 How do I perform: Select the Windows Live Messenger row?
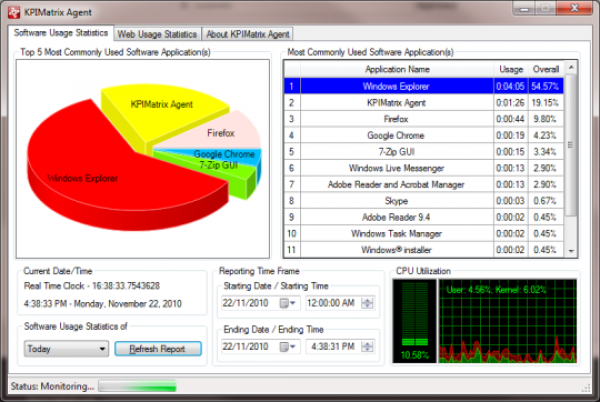pyautogui.click(x=424, y=168)
